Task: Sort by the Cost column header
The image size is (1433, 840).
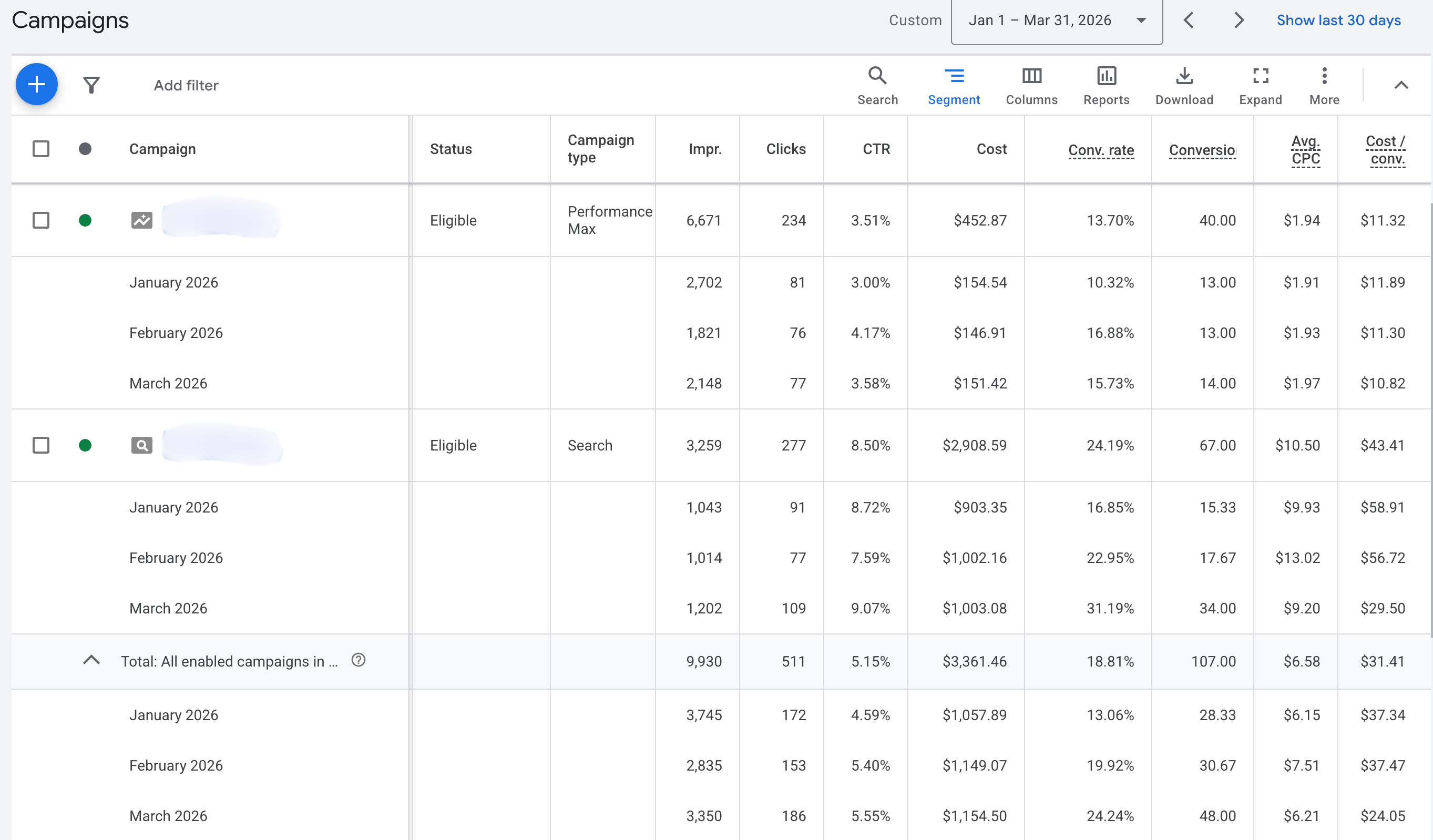Action: click(991, 149)
